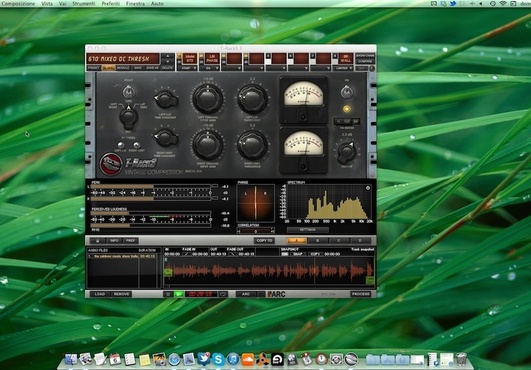Click the lock icon left of INFO
Screen dimensions: 531x370
(x=98, y=241)
